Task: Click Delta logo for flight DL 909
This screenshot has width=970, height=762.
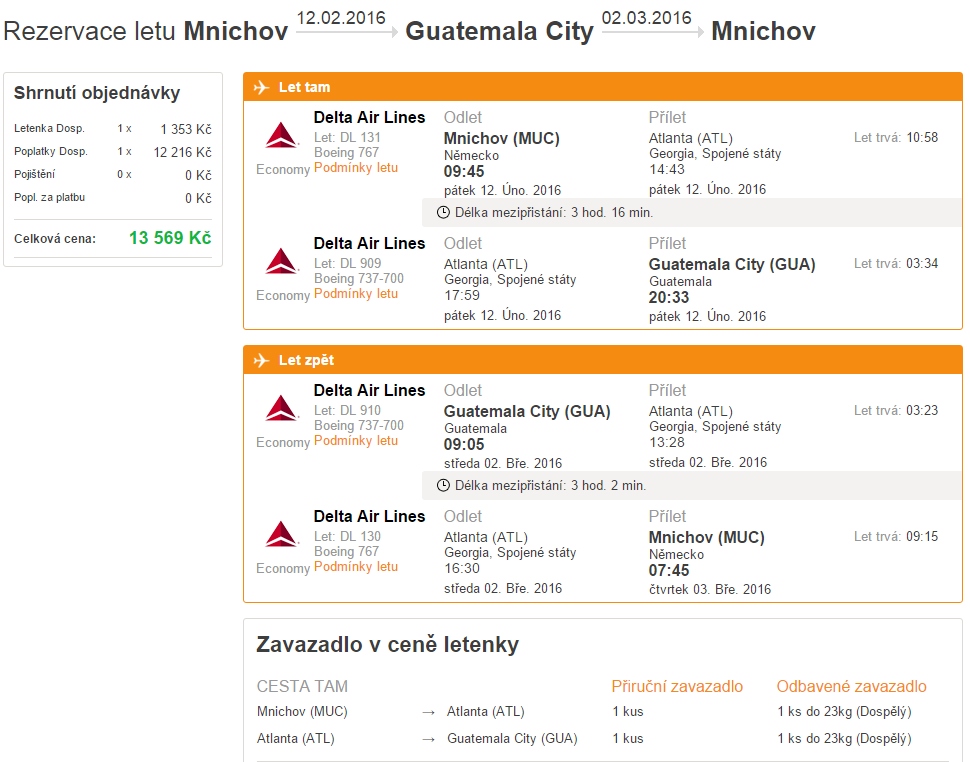Action: tap(282, 261)
